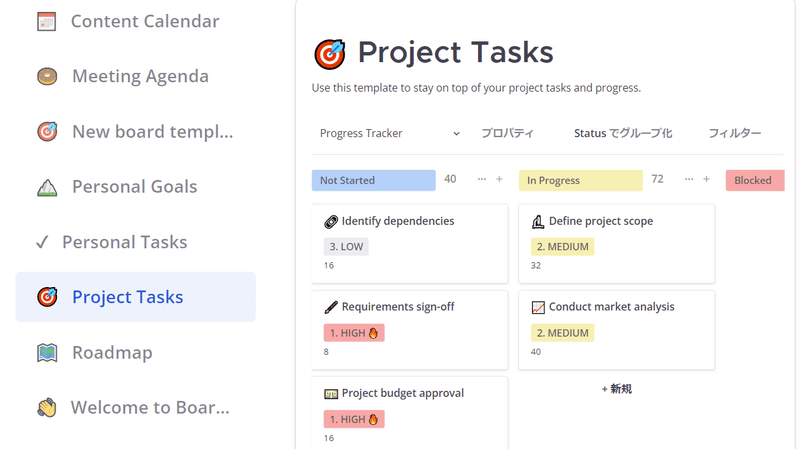Open the Define project scope card
This screenshot has height=449, width=800.
click(x=616, y=243)
